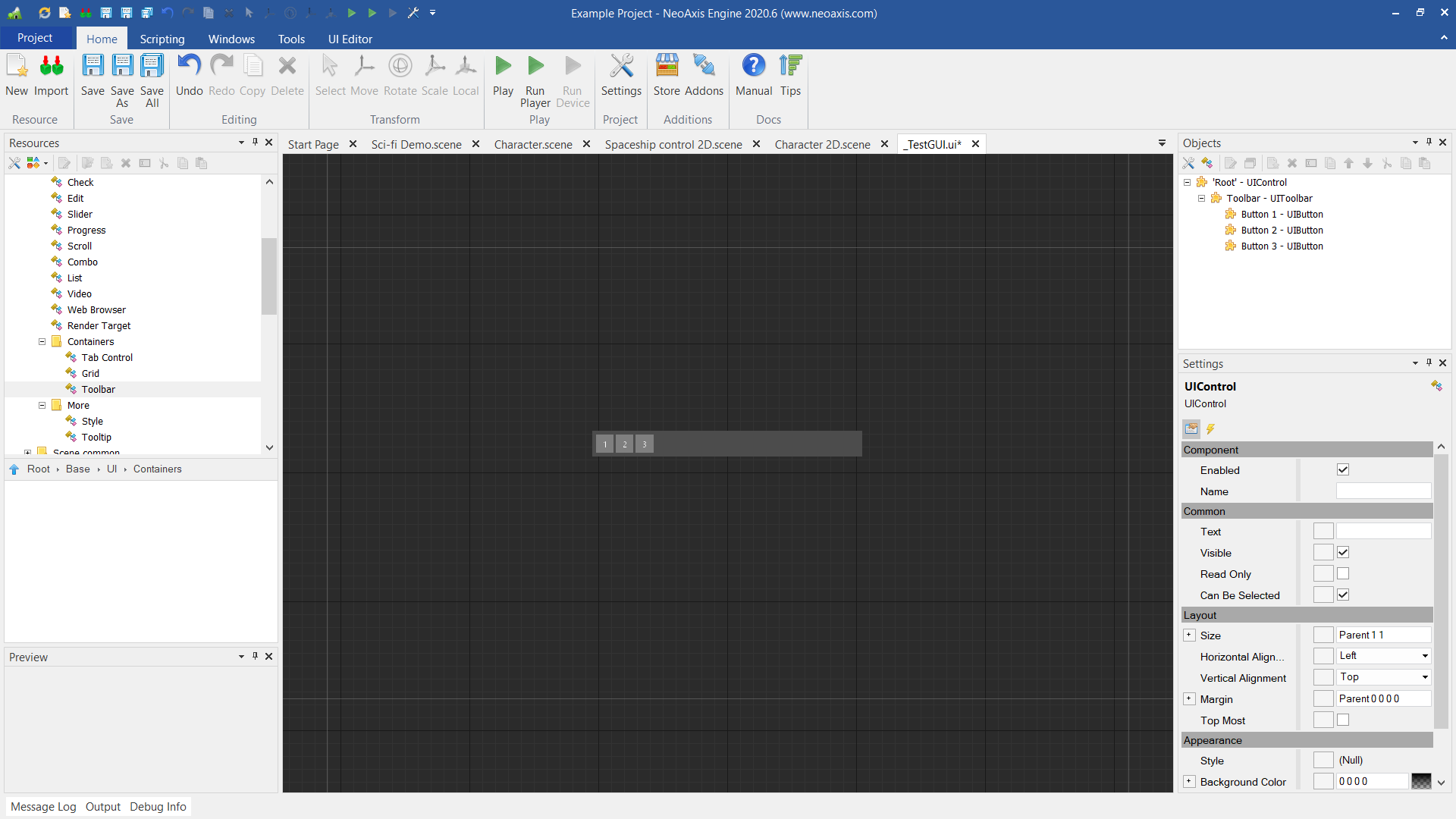Expand the Margin property

coord(1189,698)
